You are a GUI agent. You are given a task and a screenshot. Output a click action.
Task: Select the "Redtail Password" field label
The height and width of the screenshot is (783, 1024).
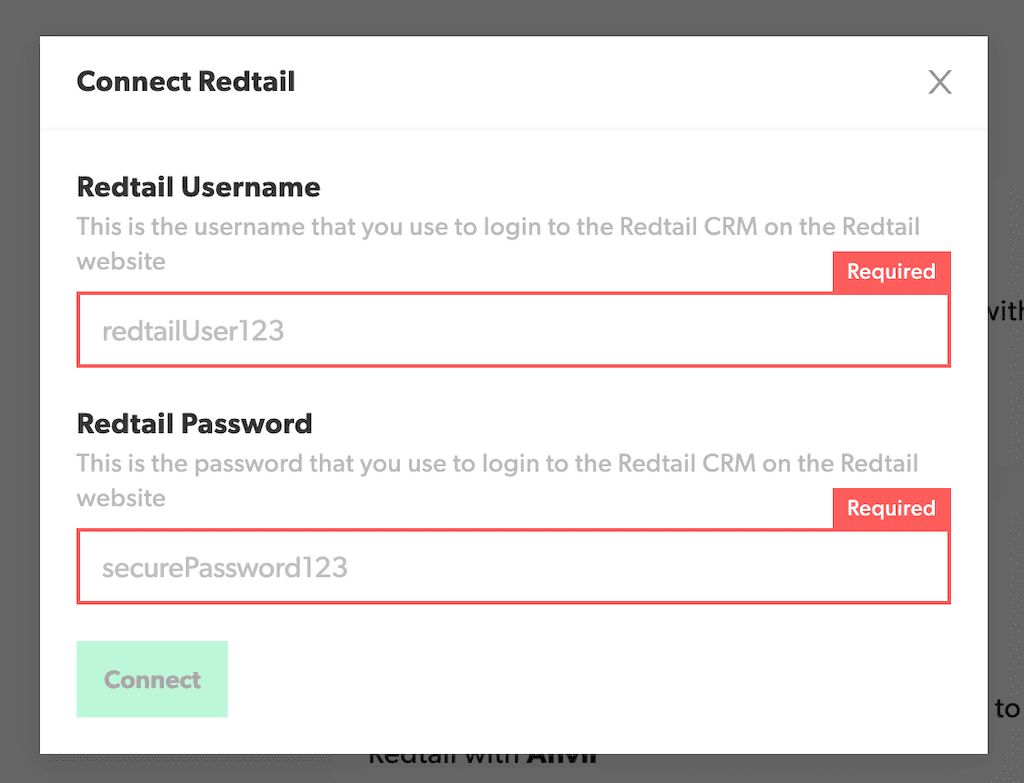tap(194, 423)
